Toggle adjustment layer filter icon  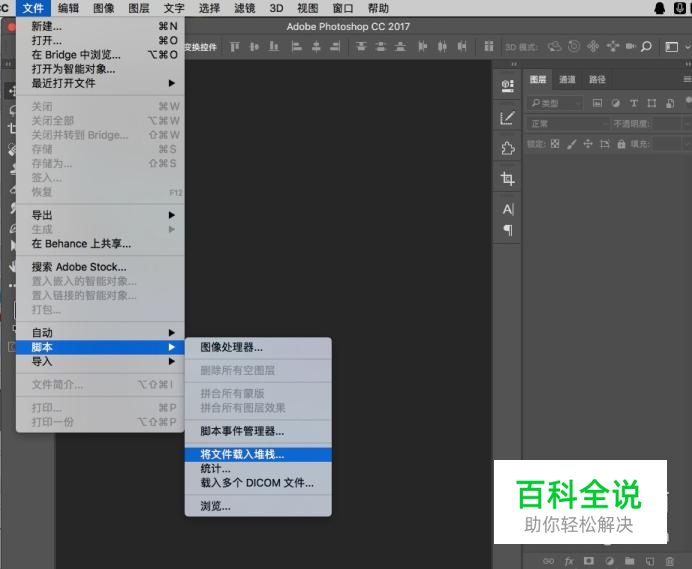[616, 103]
